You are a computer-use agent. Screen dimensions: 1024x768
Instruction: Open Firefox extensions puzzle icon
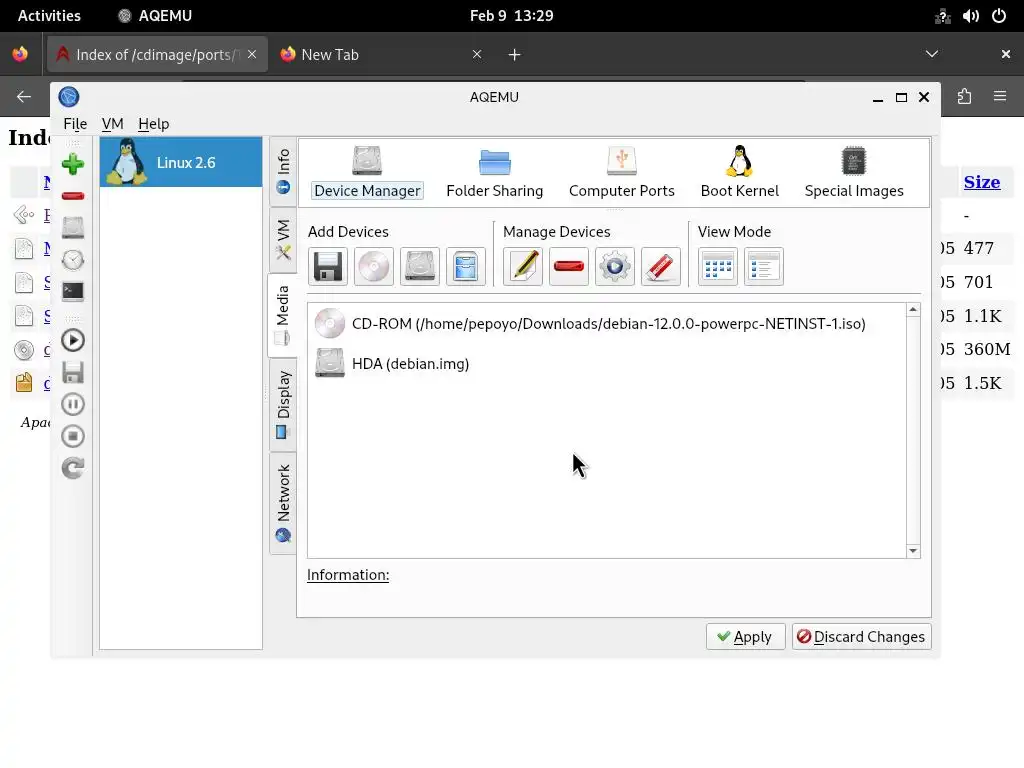coord(965,97)
